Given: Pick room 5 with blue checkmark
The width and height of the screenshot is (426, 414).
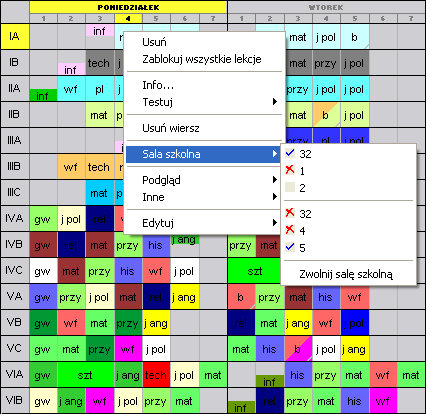Looking at the screenshot, I should pyautogui.click(x=348, y=248).
